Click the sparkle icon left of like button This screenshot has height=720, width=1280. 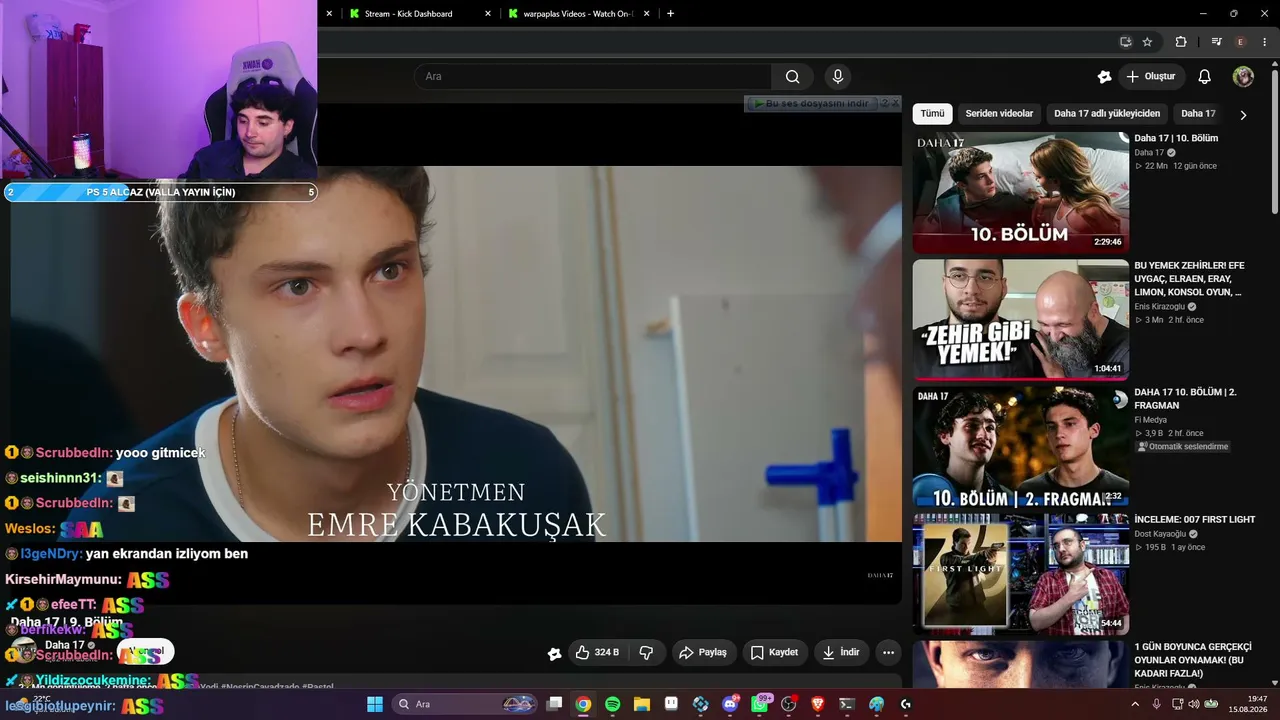(554, 654)
